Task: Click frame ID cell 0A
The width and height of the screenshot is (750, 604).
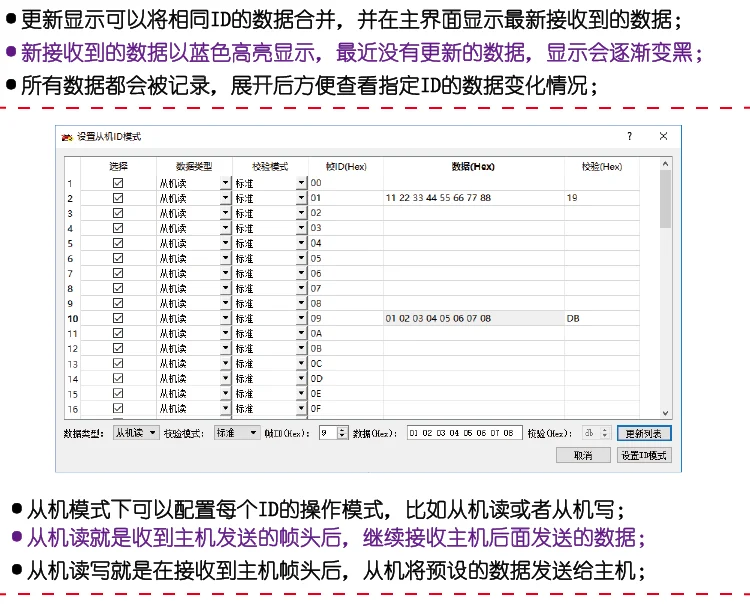Action: [x=345, y=333]
